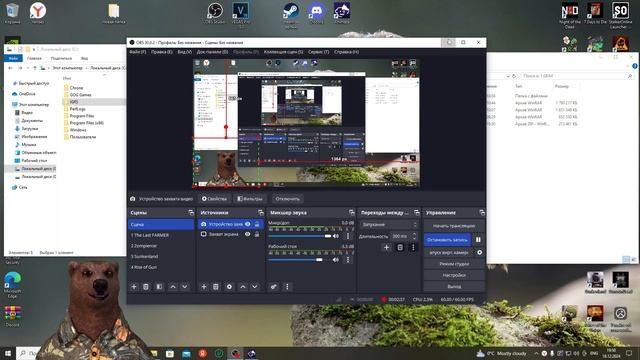The image size is (640, 360).
Task: Add a new source with plus icon
Action: click(x=204, y=287)
